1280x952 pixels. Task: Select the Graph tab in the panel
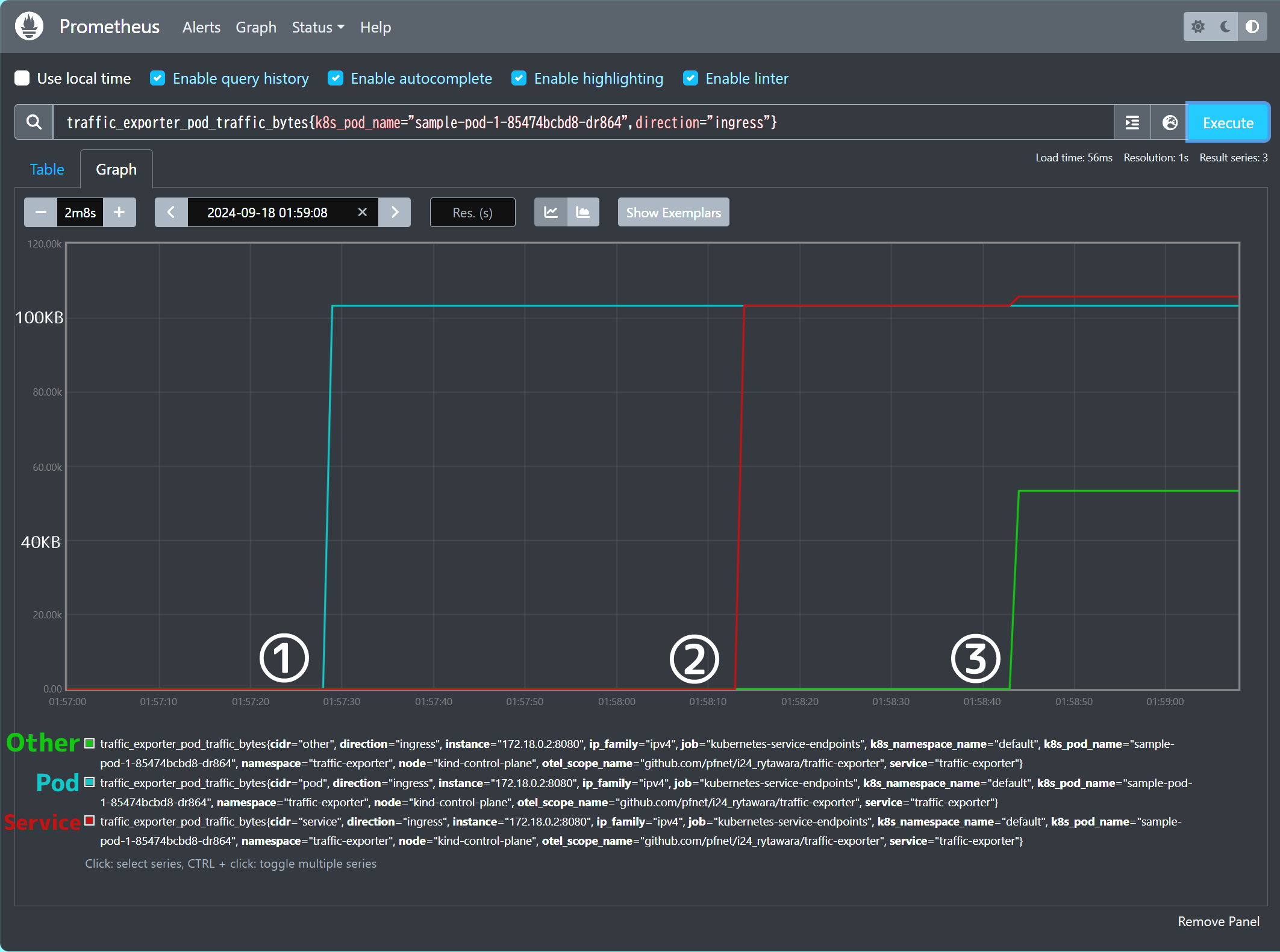116,169
